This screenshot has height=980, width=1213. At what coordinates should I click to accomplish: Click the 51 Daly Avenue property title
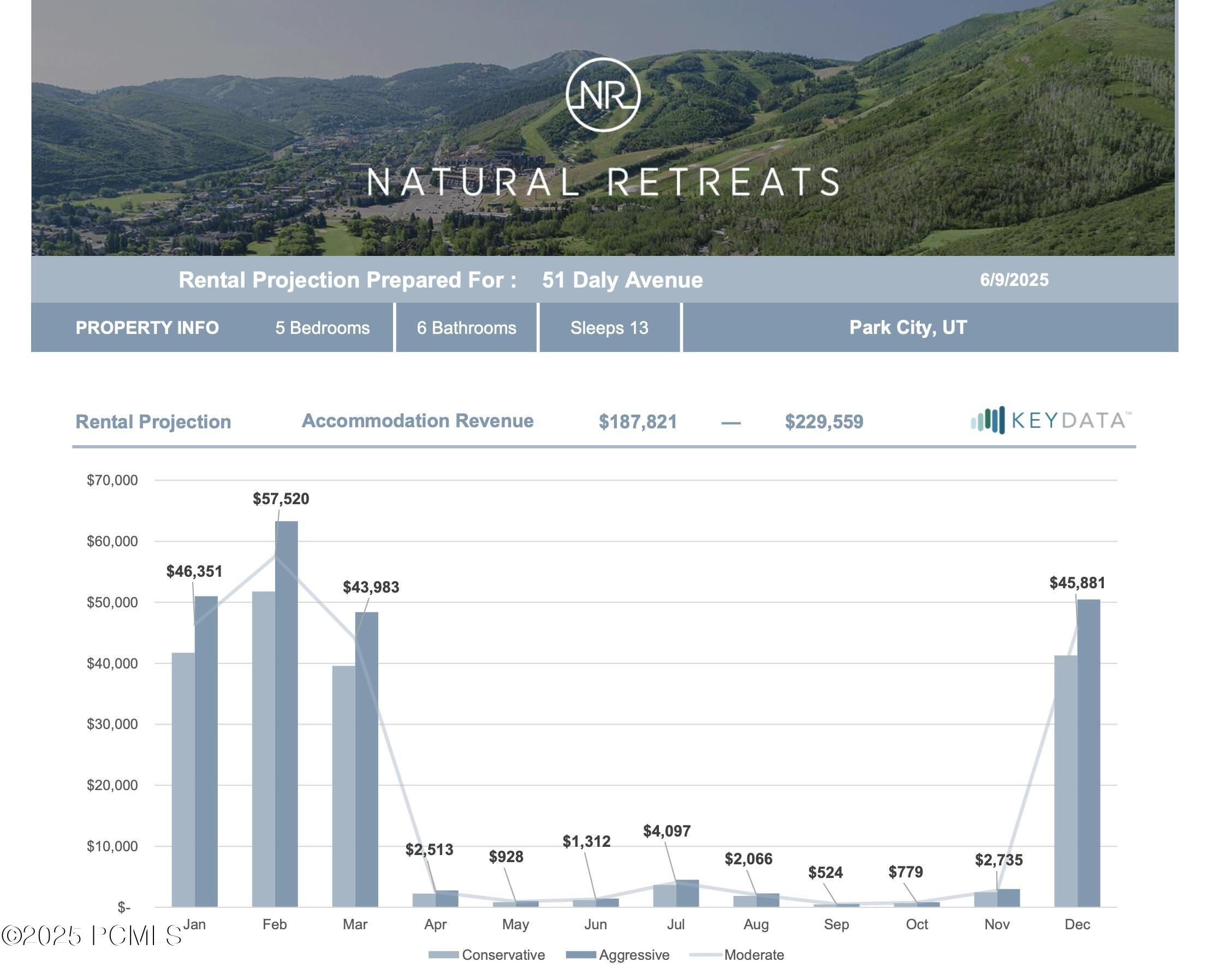[622, 280]
